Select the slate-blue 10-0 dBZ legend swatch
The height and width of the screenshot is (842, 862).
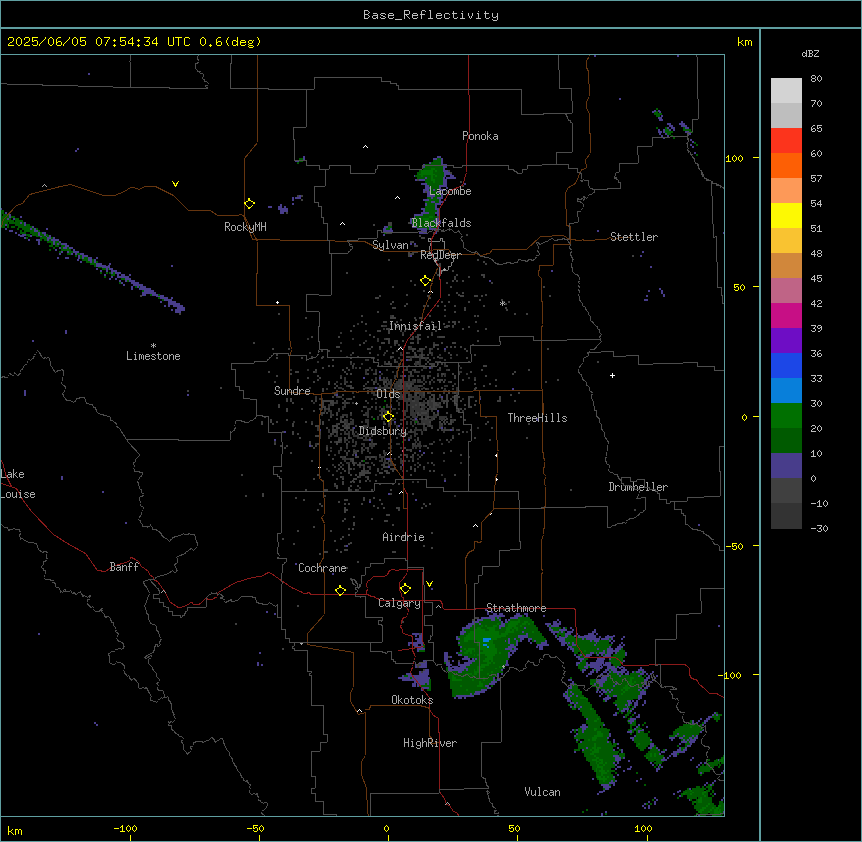(x=786, y=466)
